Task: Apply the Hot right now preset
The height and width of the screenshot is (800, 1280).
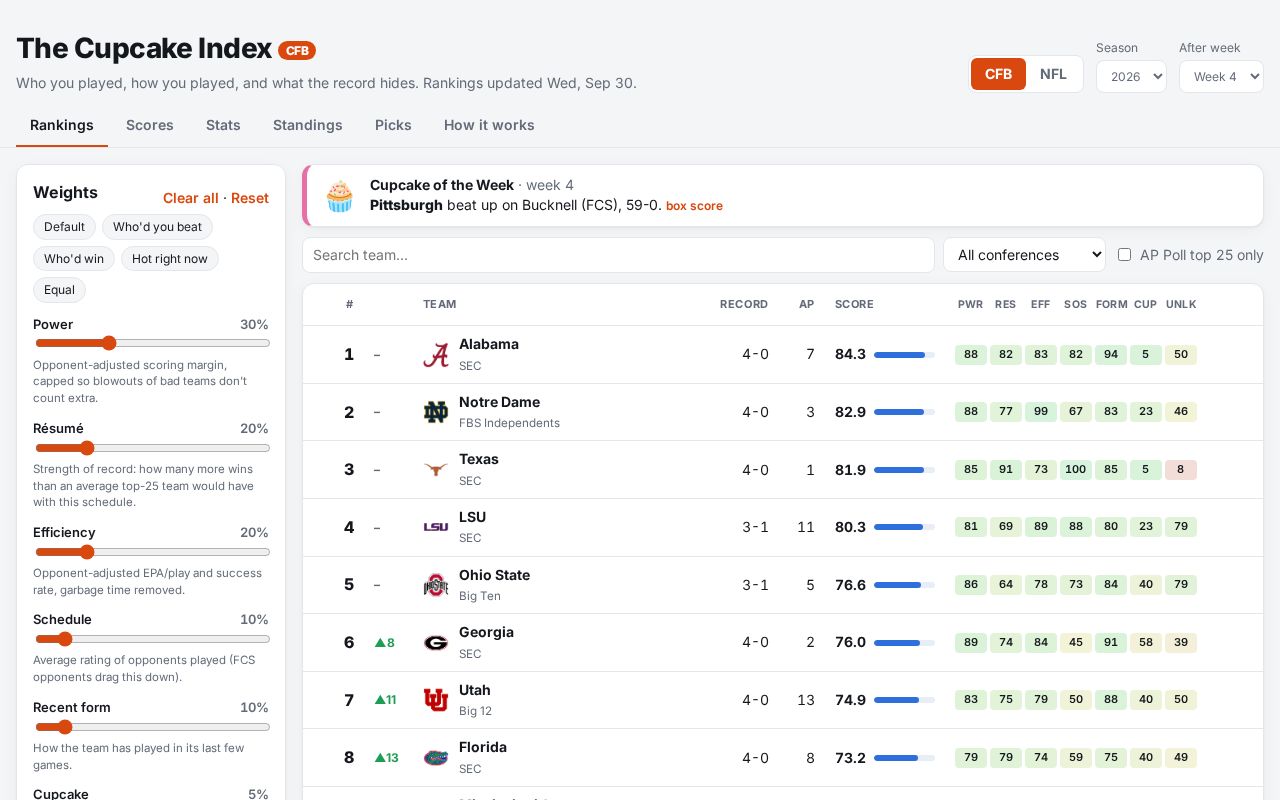Action: click(170, 259)
